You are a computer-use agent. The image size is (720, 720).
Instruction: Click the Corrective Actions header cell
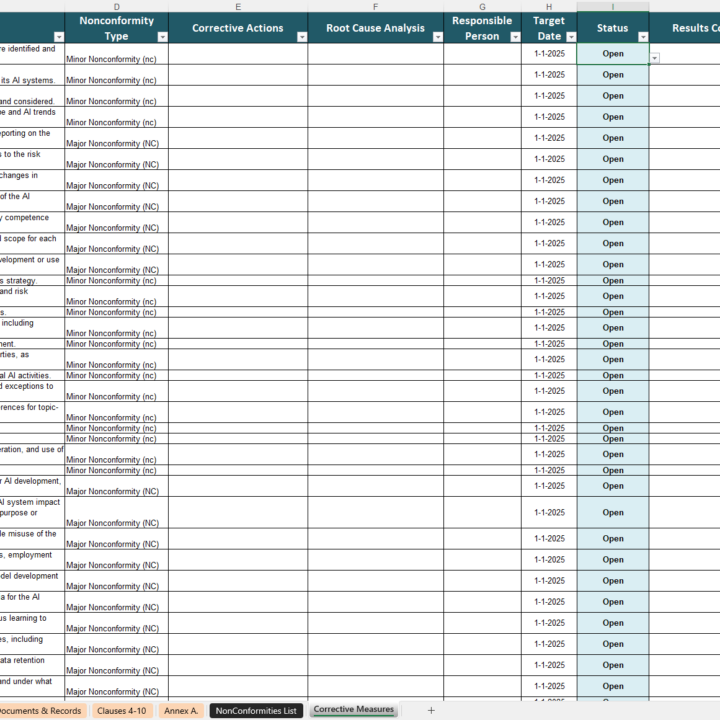pyautogui.click(x=238, y=28)
